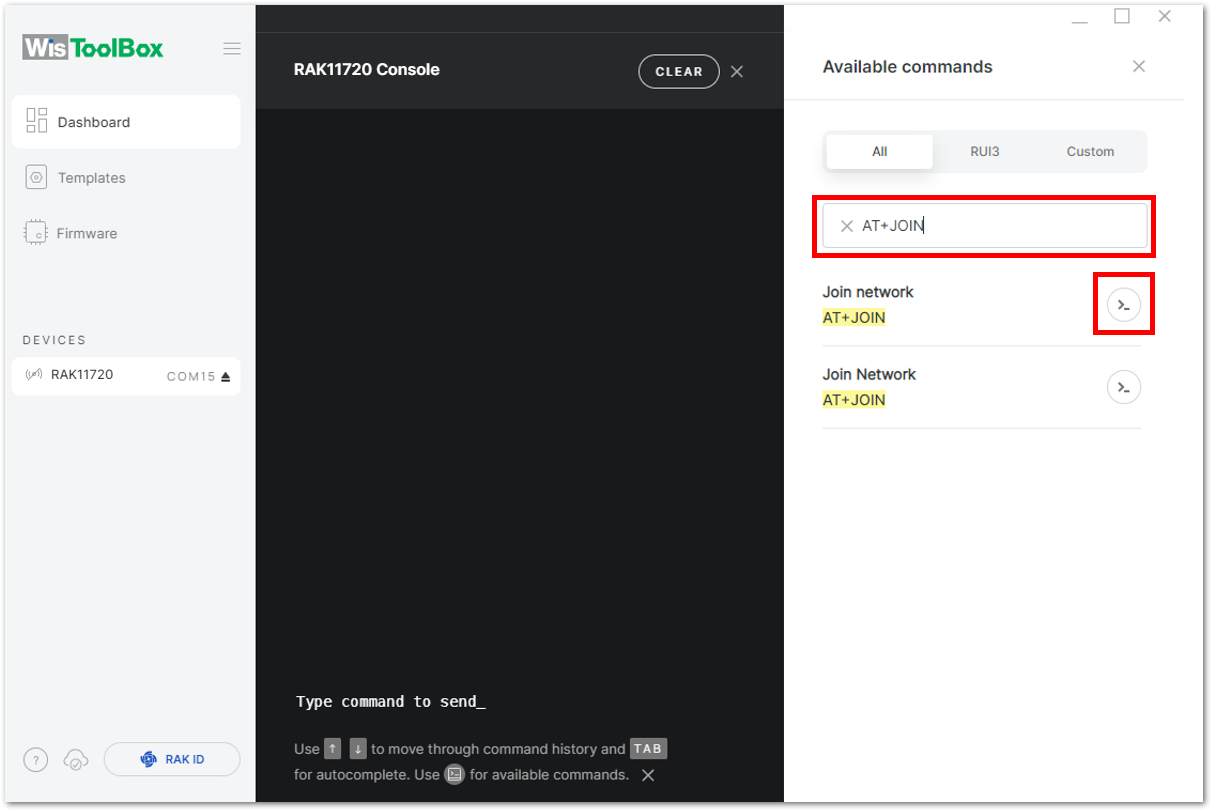The image size is (1212, 811).
Task: Run the first 'Join network' command
Action: pos(1124,305)
